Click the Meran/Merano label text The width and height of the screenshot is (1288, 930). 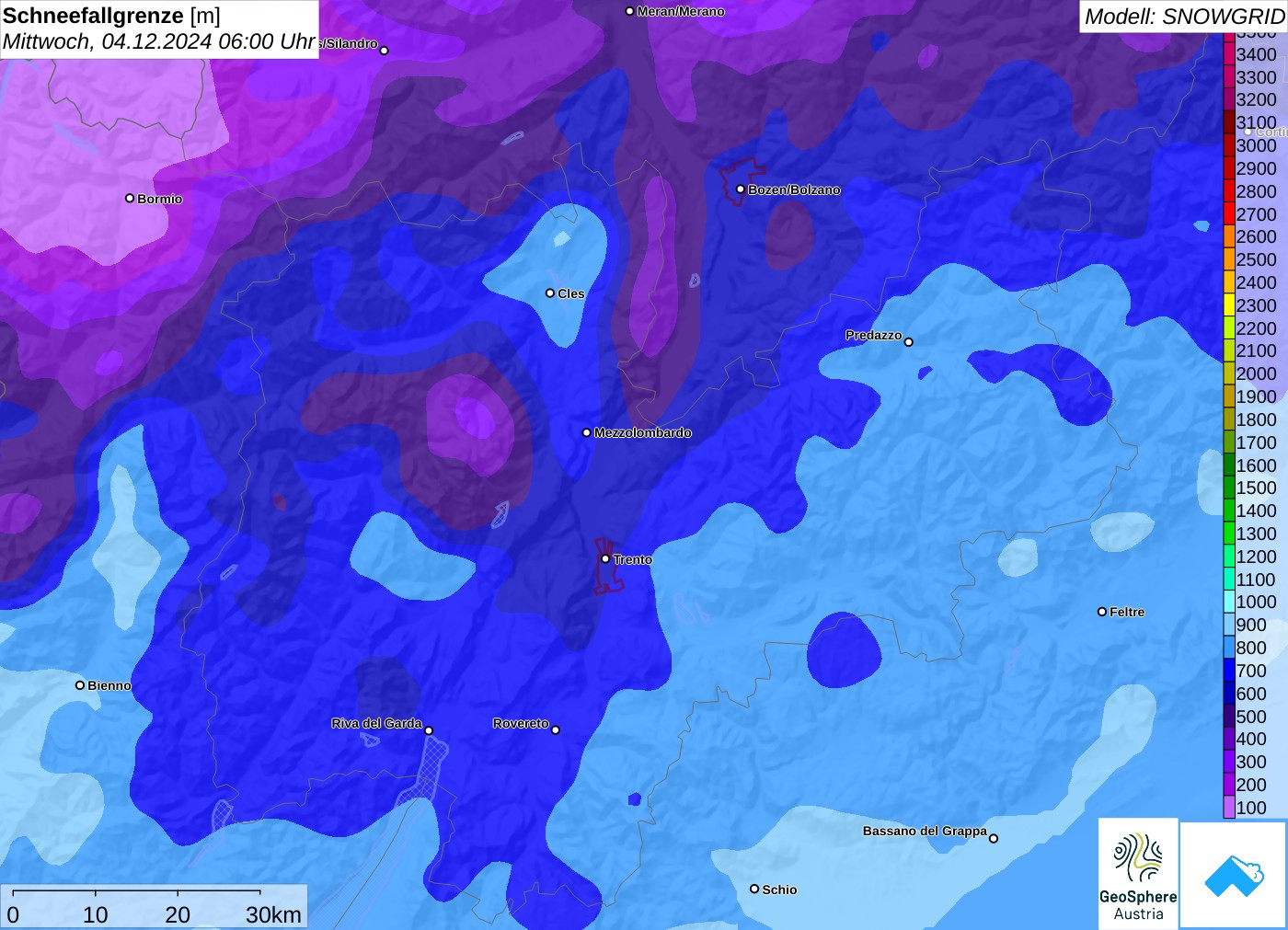coord(681,11)
